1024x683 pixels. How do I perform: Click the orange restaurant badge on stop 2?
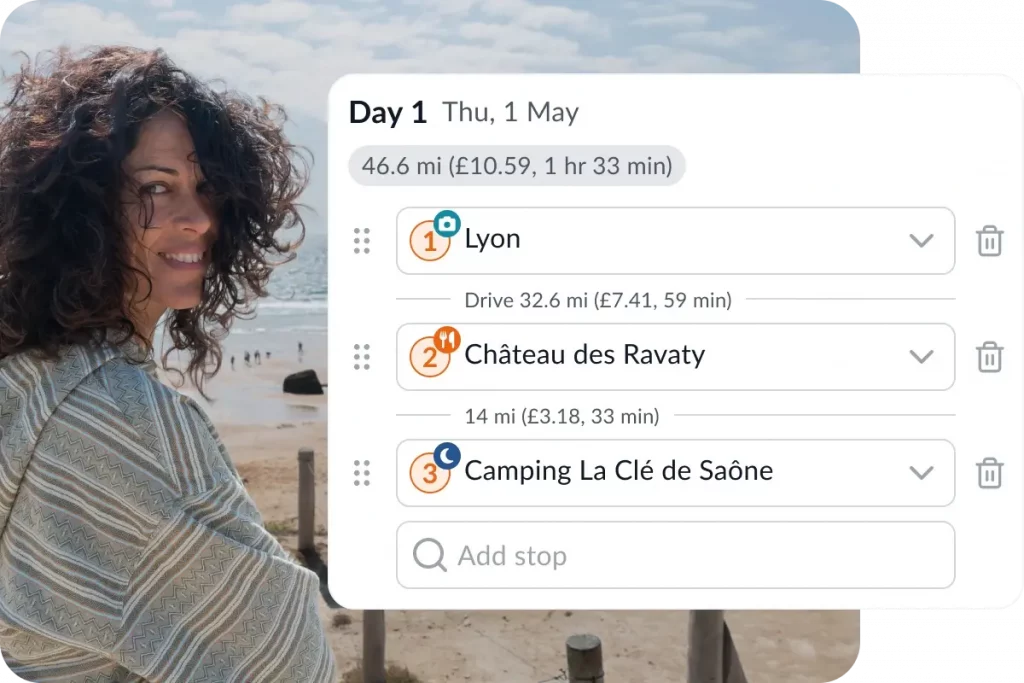coord(447,340)
